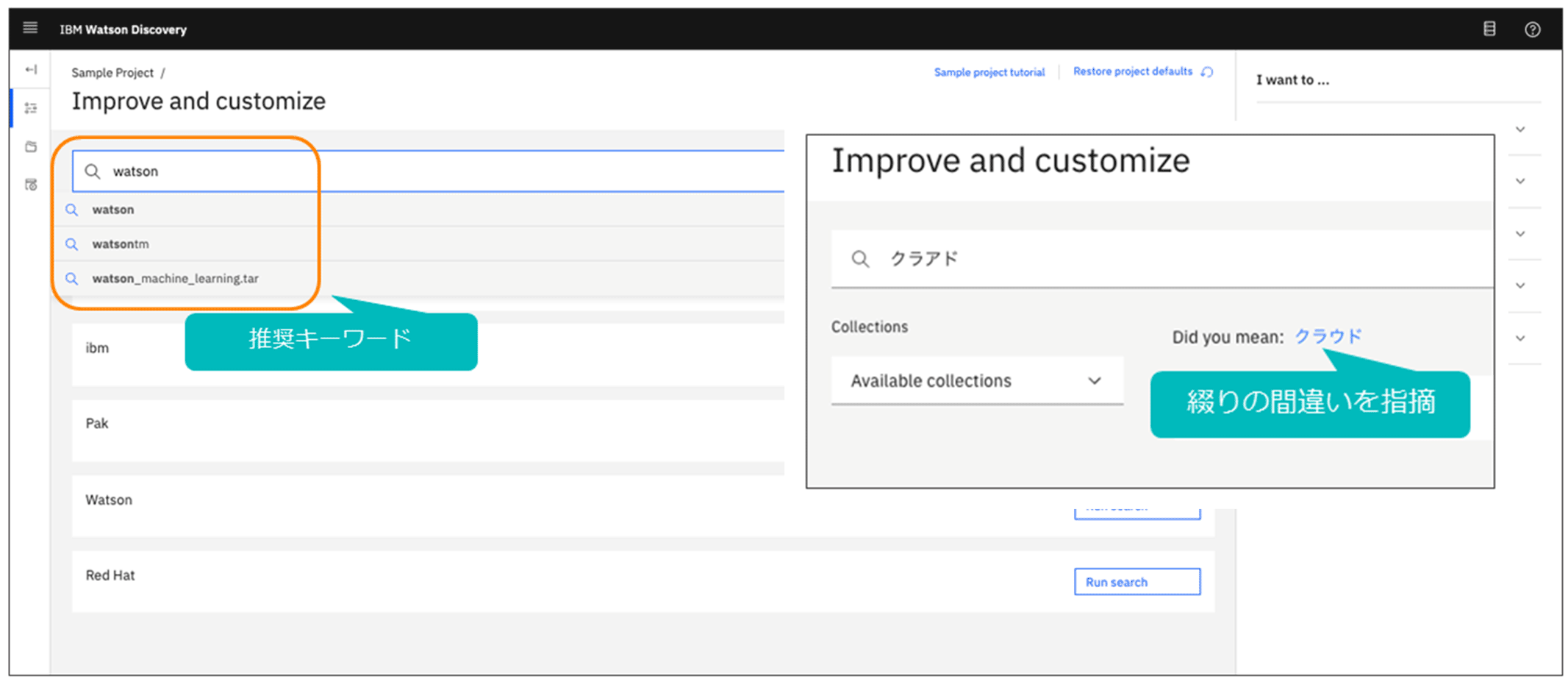
Task: Click the クラウド did-you-mean suggestion
Action: pos(1328,336)
